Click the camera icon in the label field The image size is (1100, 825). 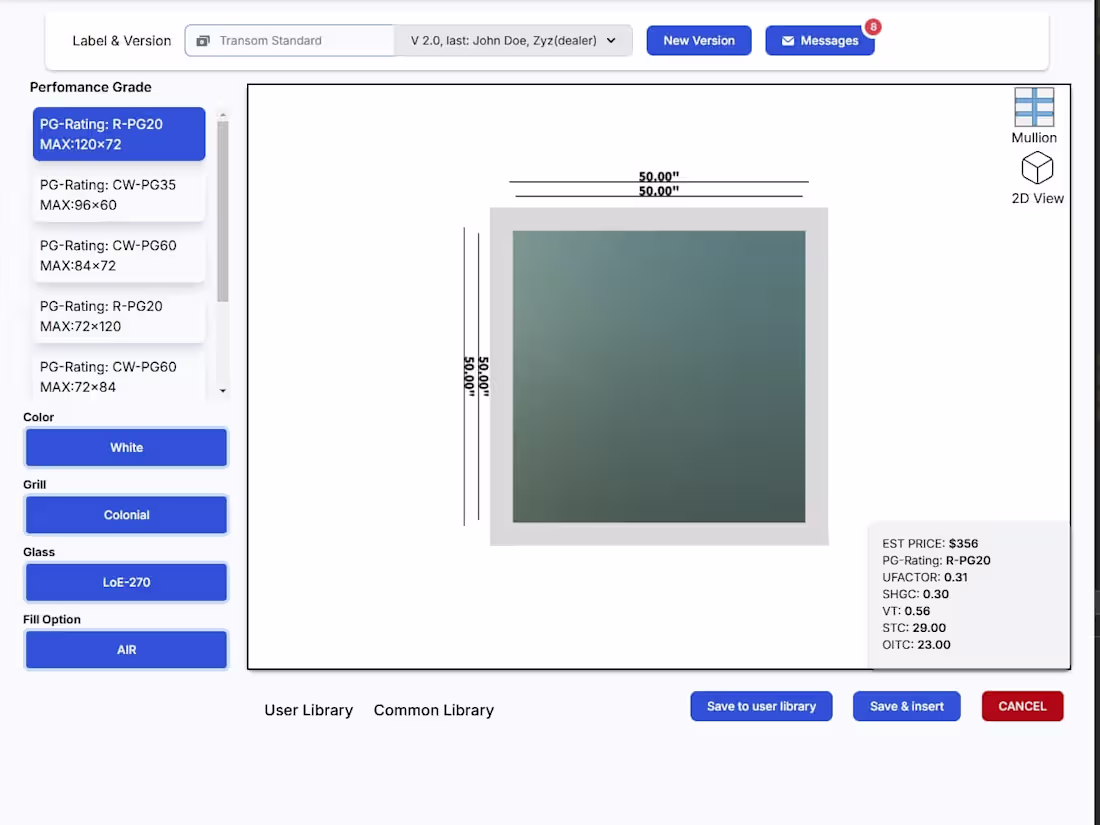tap(203, 40)
